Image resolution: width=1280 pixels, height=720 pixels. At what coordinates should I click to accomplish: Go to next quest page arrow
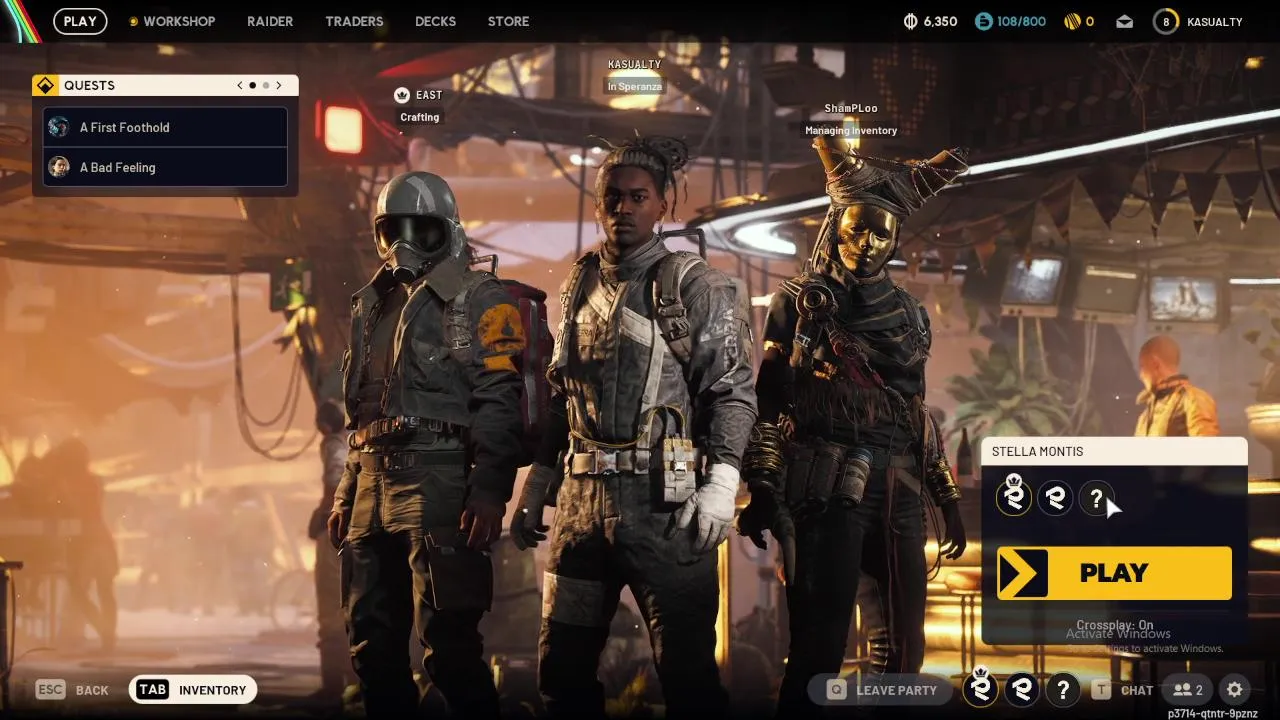tap(279, 86)
